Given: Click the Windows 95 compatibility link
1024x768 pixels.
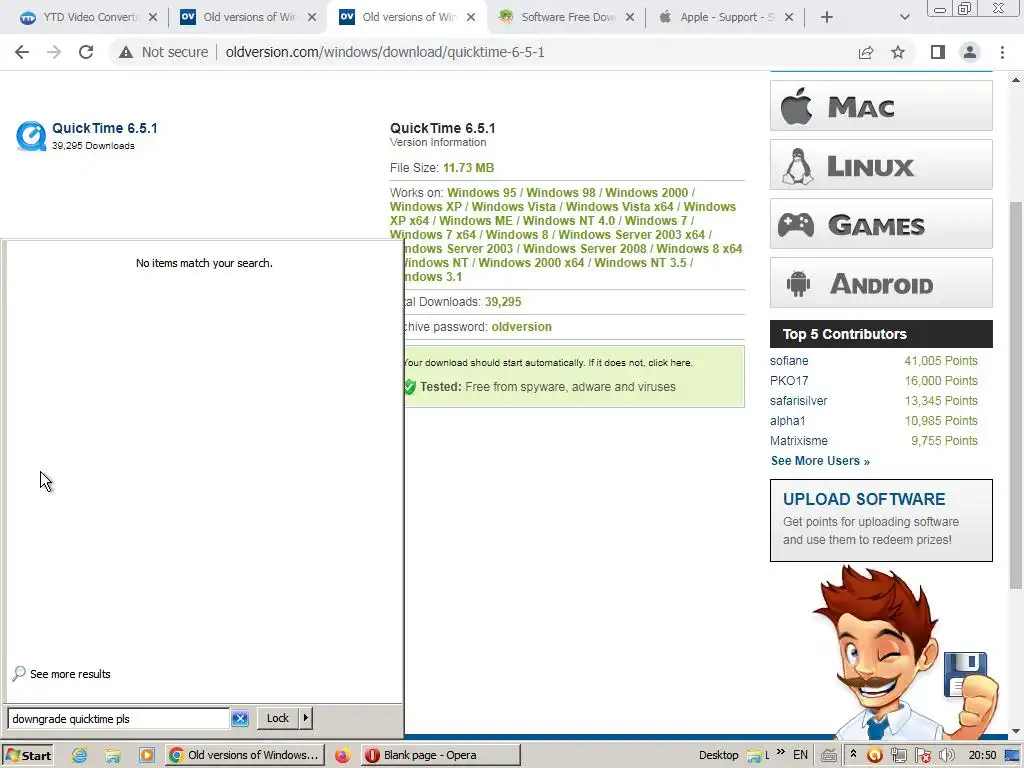Looking at the screenshot, I should (481, 193).
